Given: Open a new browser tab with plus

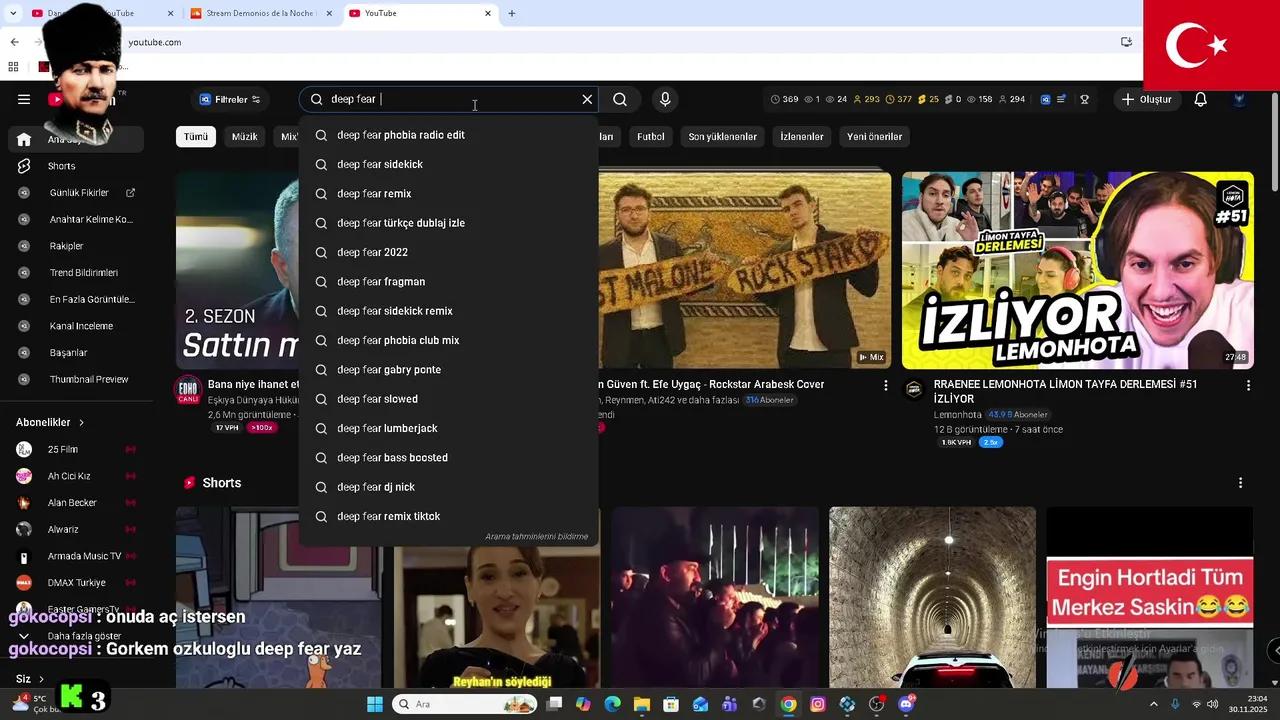Looking at the screenshot, I should (512, 13).
